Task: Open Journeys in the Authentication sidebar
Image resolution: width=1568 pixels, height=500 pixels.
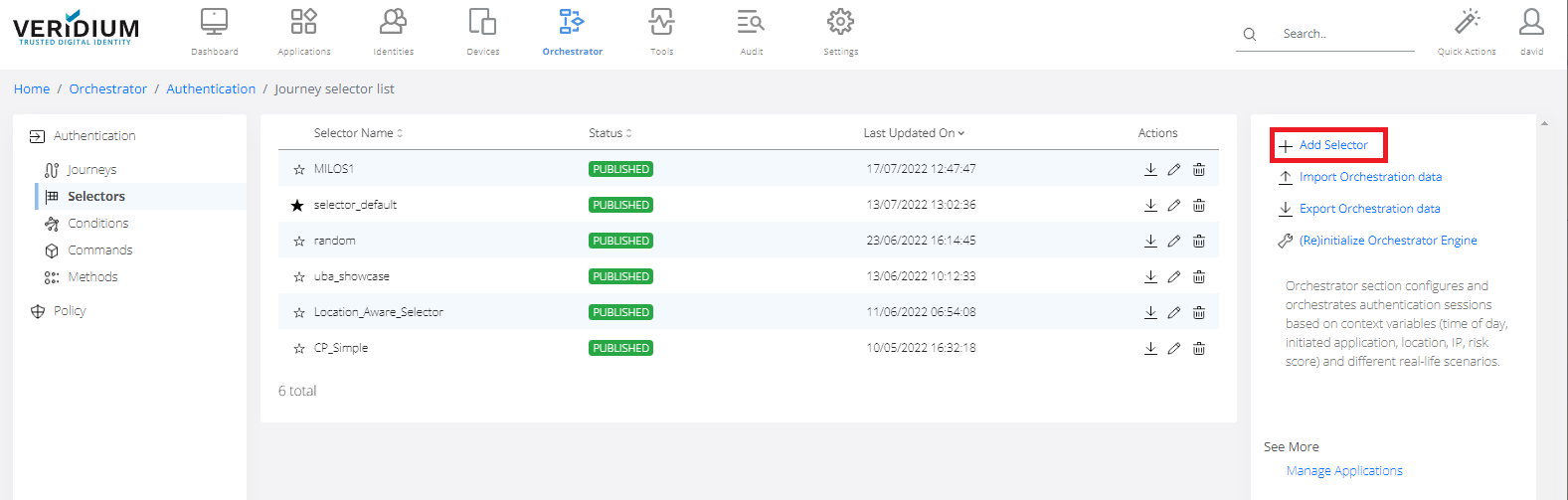Action: 91,170
